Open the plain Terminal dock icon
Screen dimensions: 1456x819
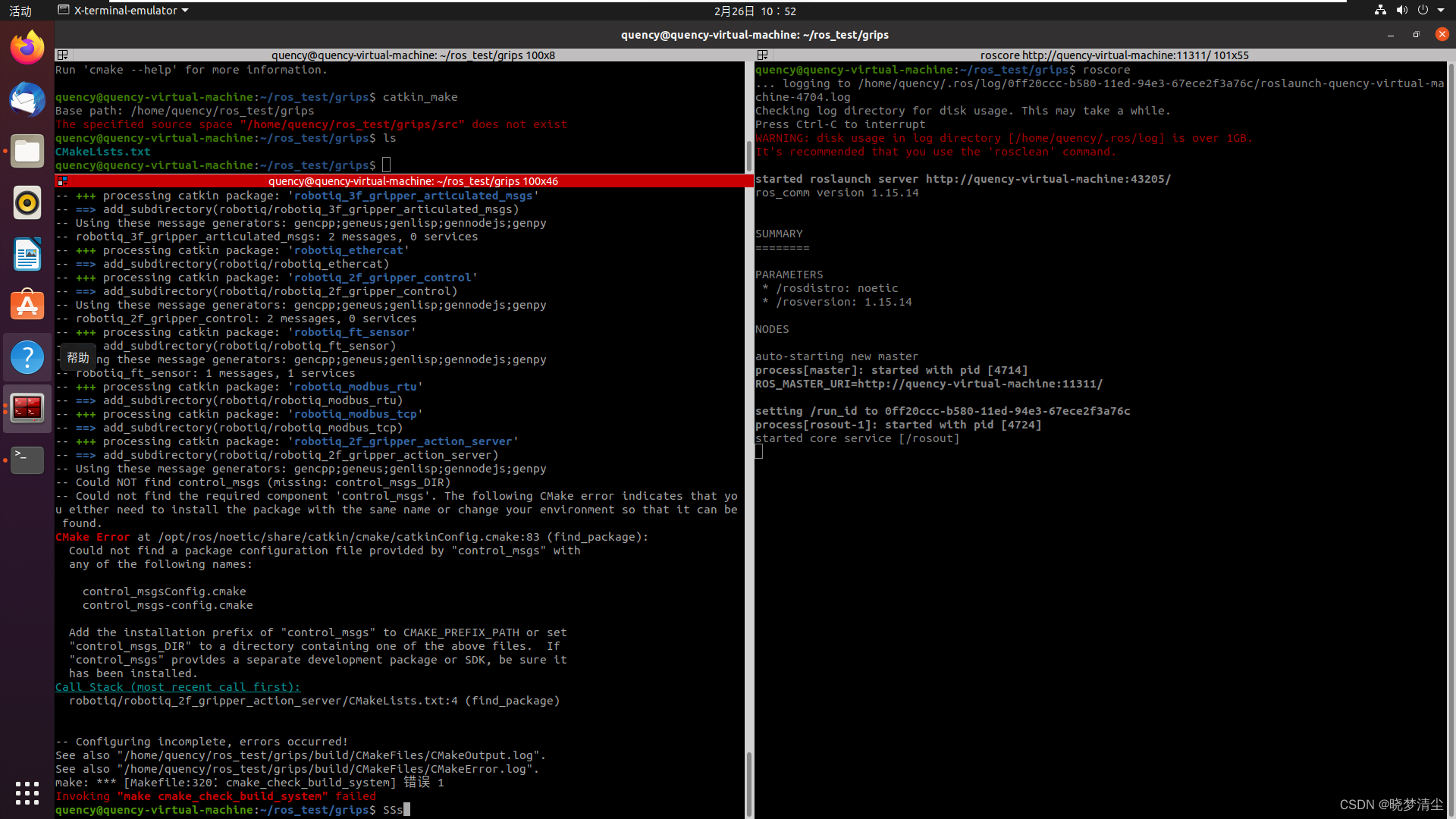(27, 460)
